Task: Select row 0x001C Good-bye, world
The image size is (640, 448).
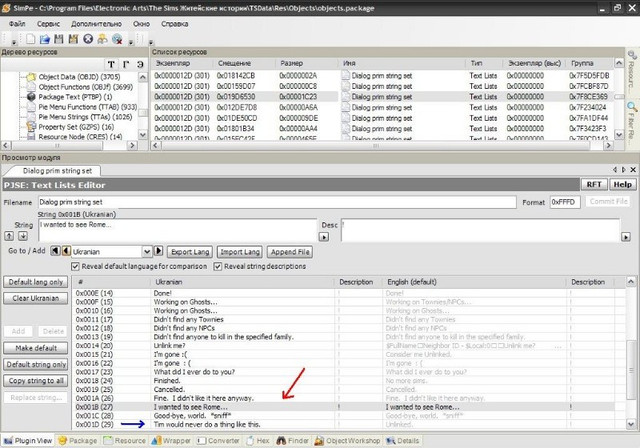Action: 345,416
